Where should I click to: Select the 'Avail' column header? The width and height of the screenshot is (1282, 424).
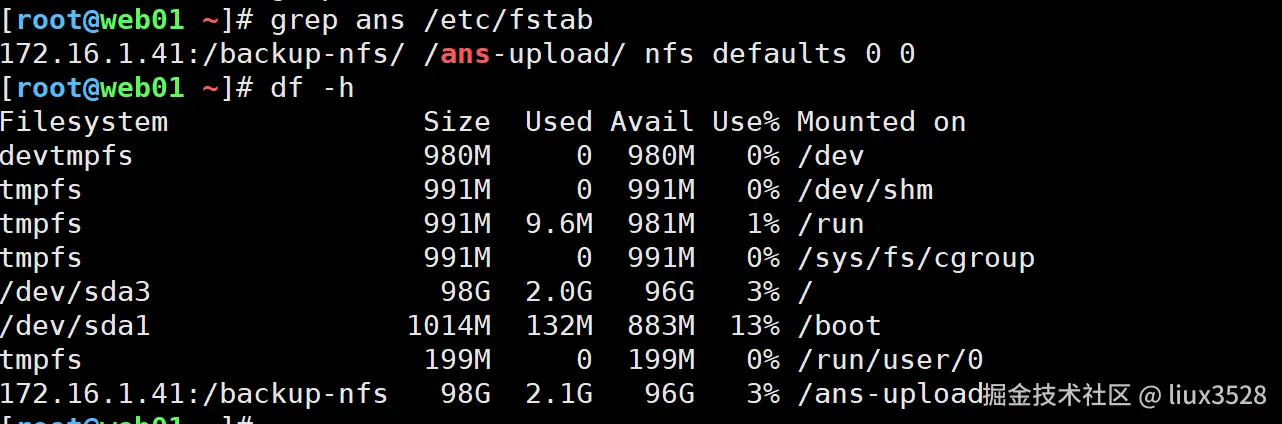652,122
